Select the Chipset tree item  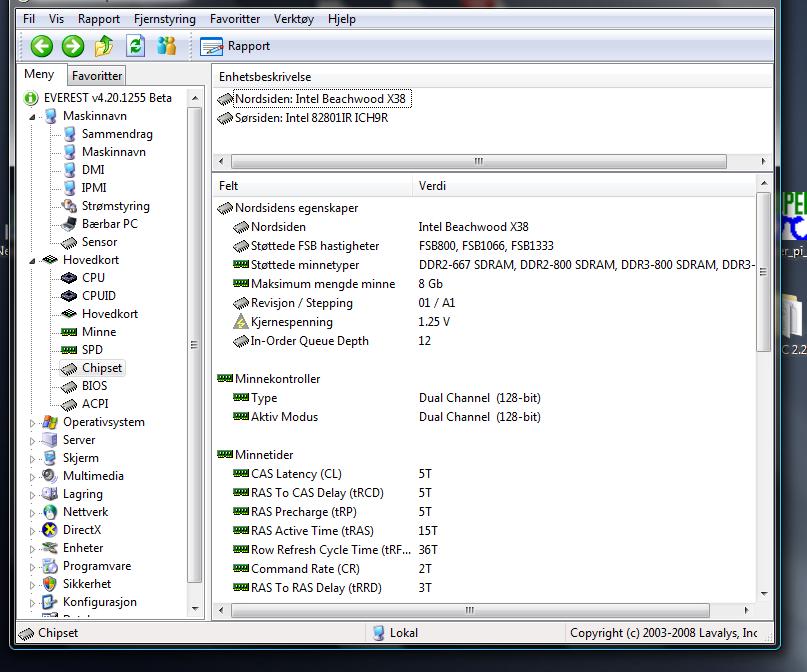tap(102, 368)
